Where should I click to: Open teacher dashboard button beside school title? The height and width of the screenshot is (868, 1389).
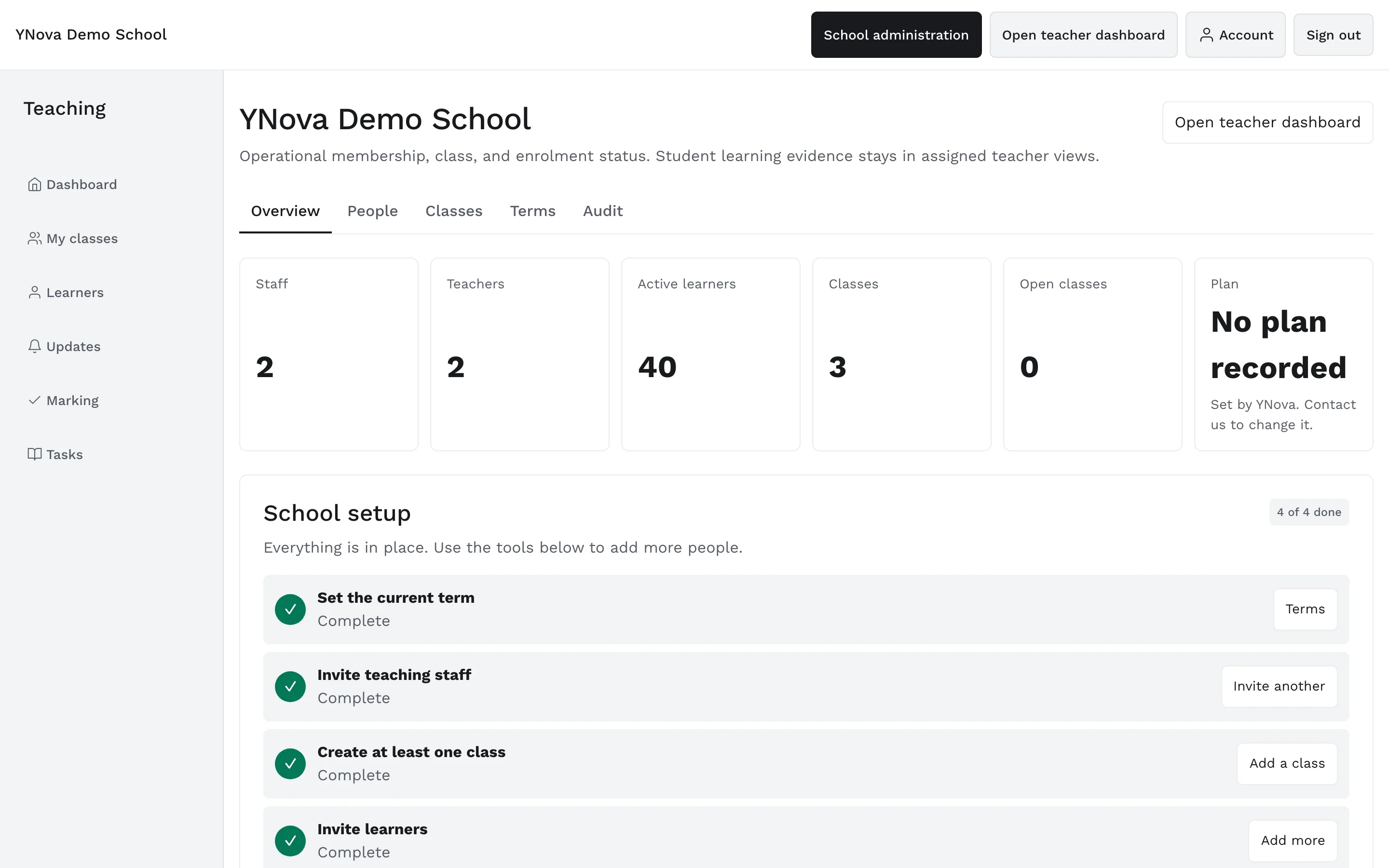coord(1267,122)
